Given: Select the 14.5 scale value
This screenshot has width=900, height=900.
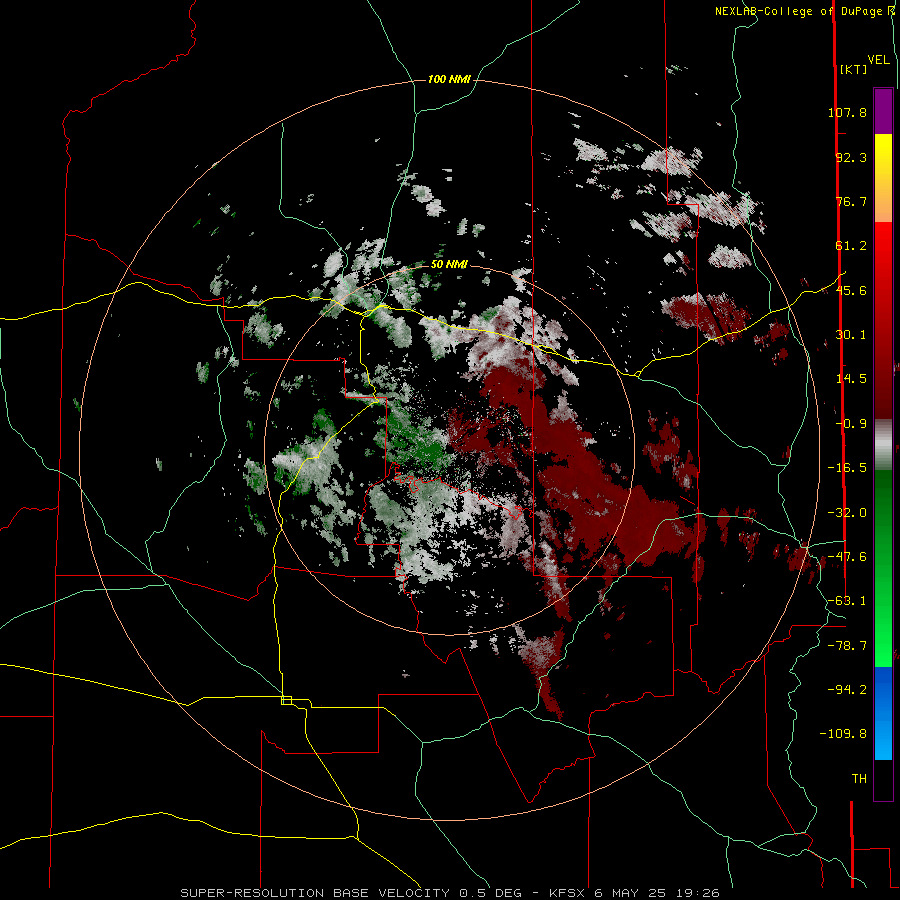Looking at the screenshot, I should tap(851, 379).
